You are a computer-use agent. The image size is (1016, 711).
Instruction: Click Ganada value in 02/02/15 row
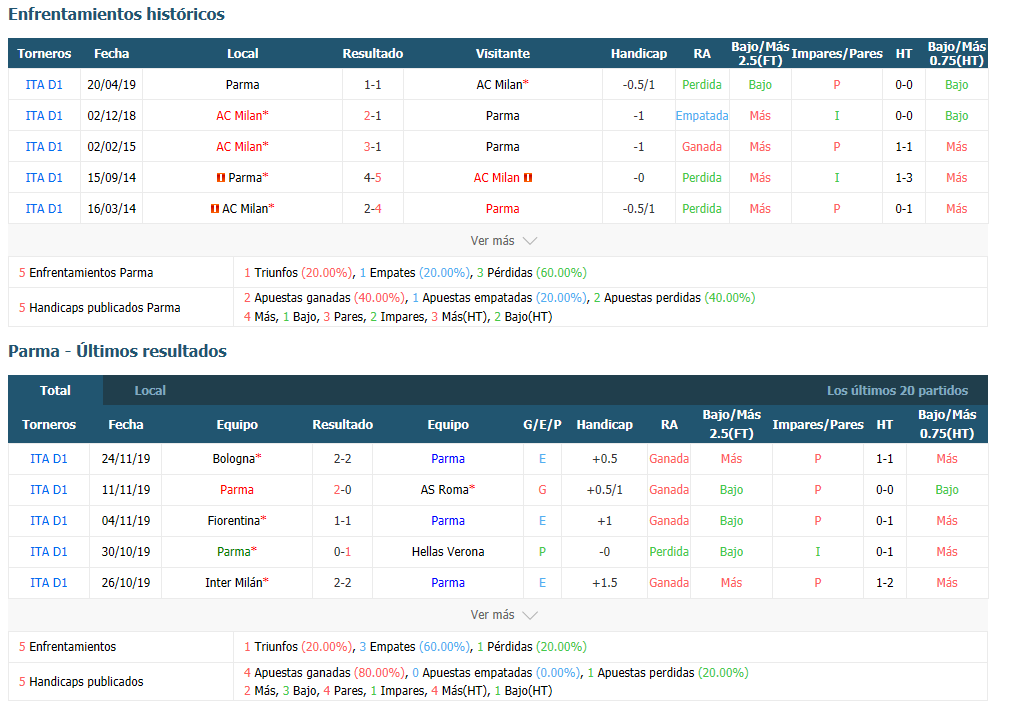coord(702,147)
